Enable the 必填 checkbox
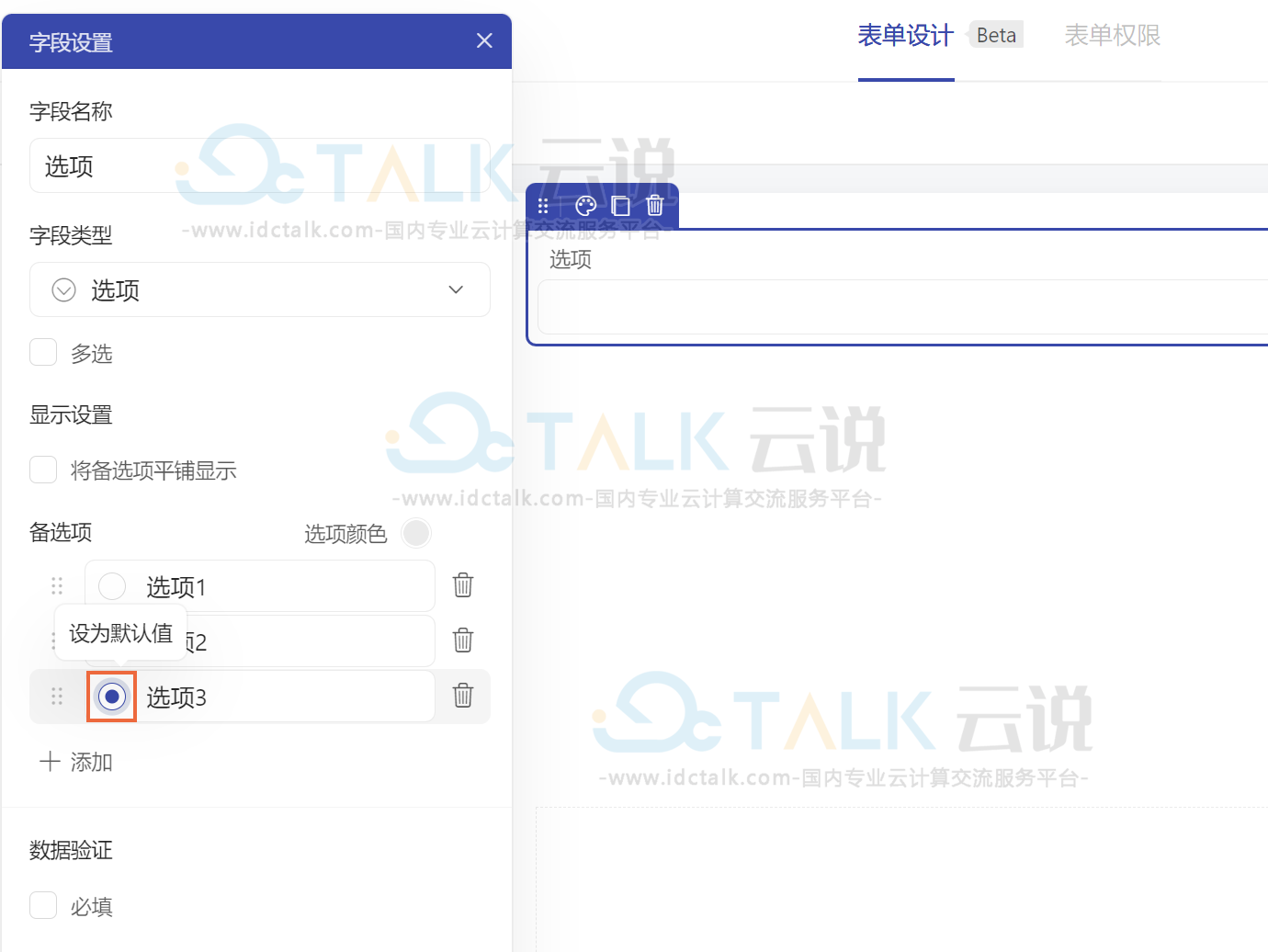 43,905
